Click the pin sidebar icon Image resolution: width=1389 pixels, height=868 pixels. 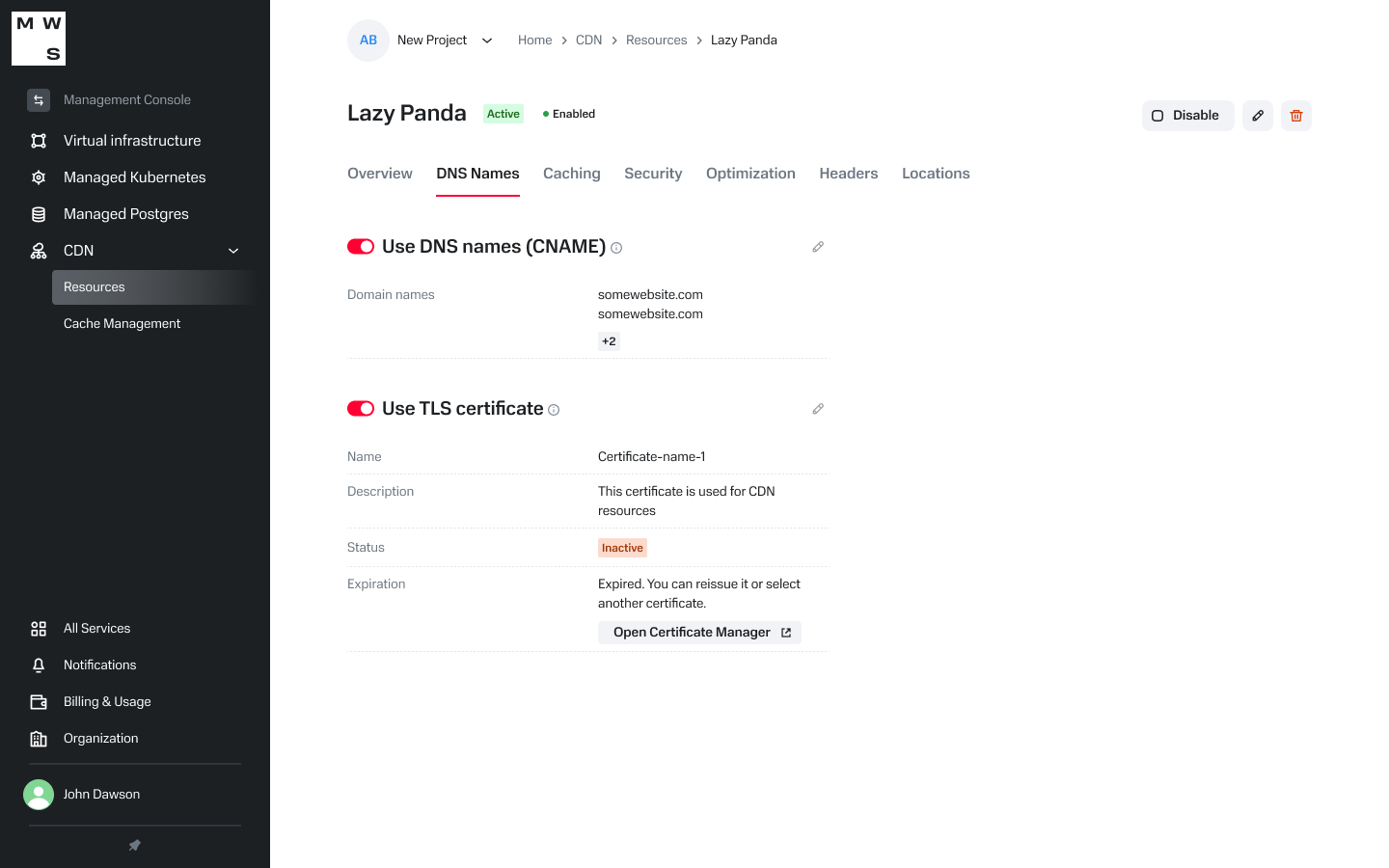coord(135,845)
